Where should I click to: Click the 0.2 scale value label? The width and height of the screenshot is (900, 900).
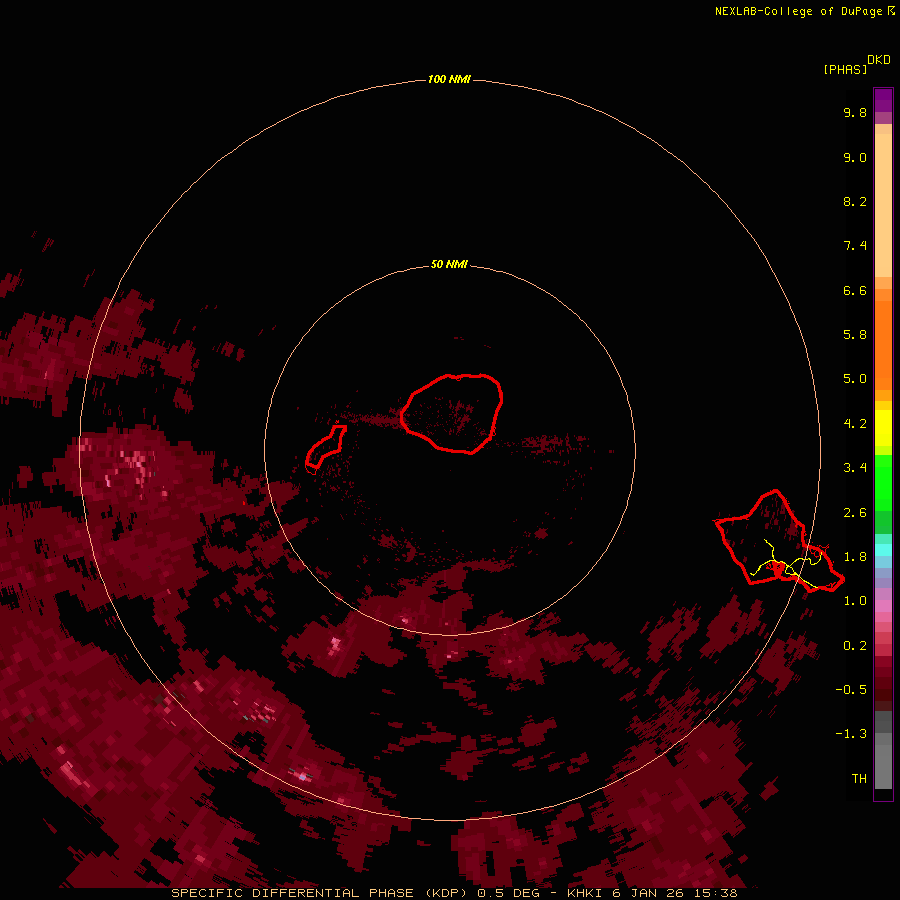(855, 646)
